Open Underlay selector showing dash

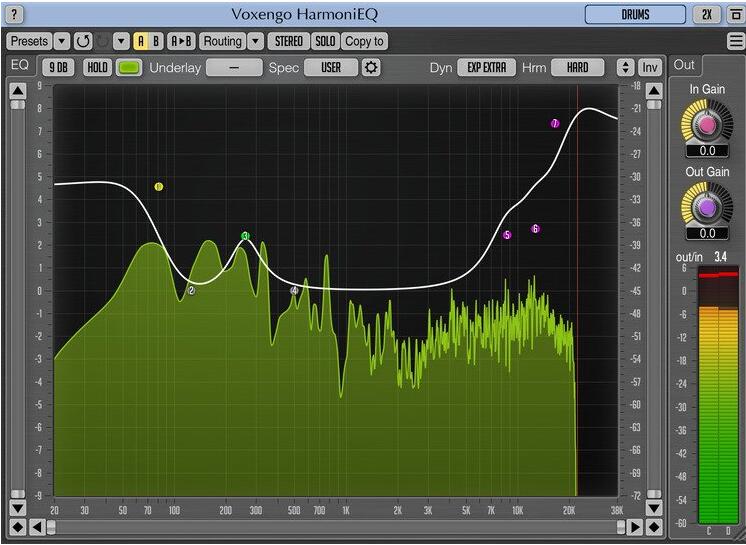coord(234,68)
